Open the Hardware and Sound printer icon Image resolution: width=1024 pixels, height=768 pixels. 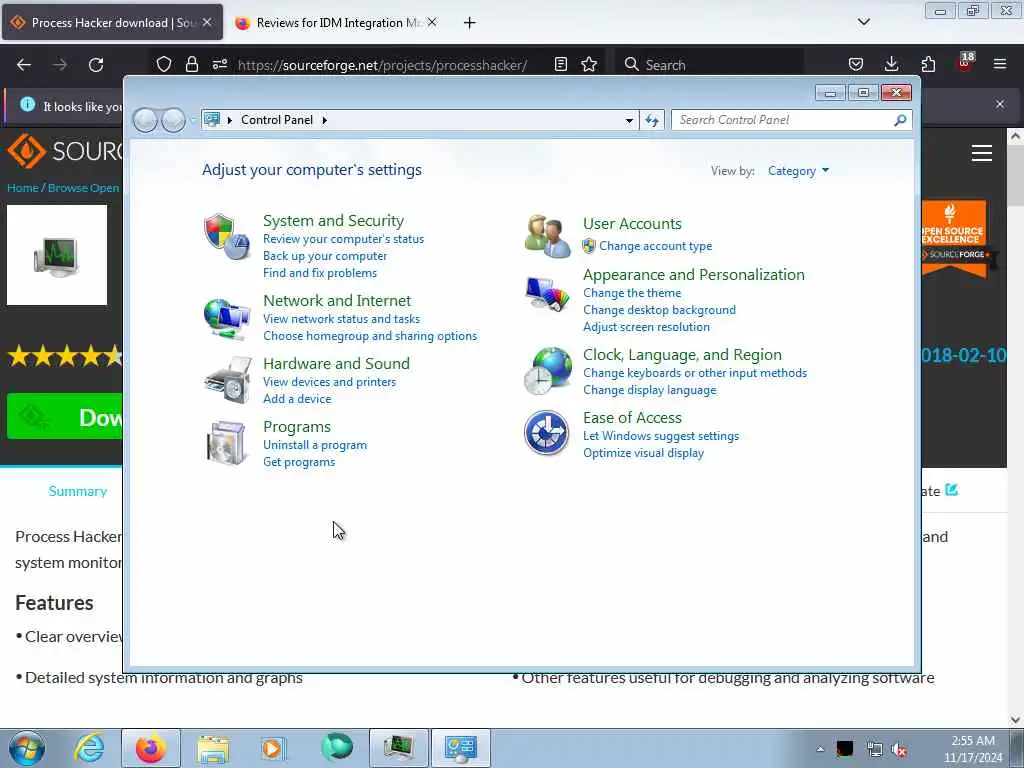coord(227,380)
